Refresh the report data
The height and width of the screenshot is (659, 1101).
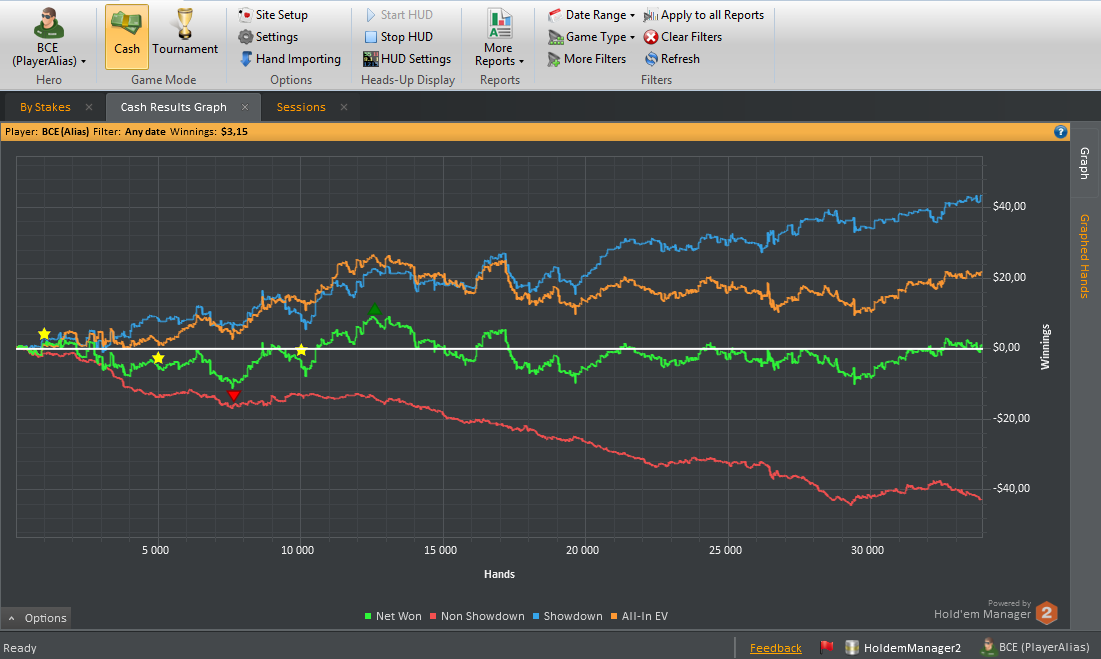(672, 59)
